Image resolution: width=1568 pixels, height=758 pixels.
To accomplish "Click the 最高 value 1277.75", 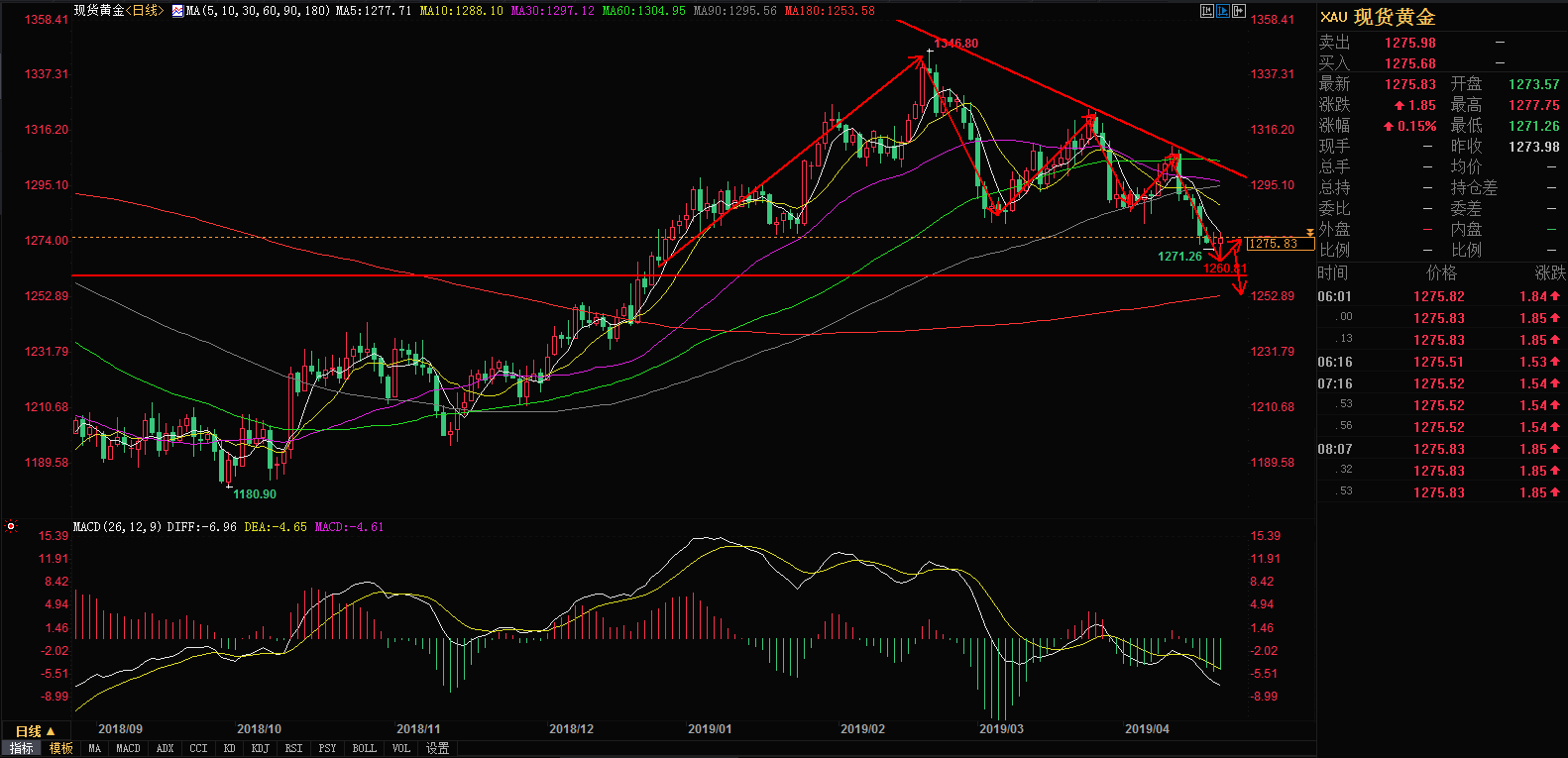I will (x=1534, y=105).
